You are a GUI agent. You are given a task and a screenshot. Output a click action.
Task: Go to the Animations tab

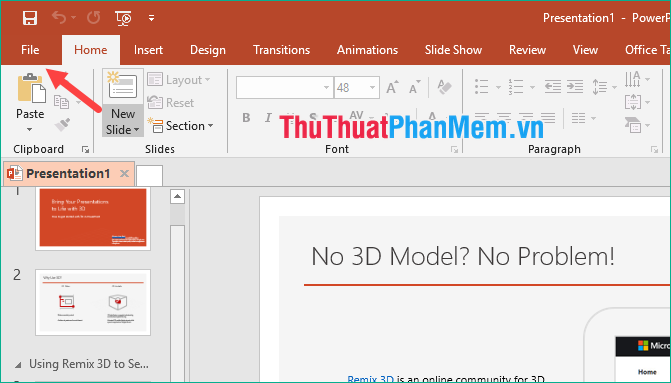click(367, 50)
